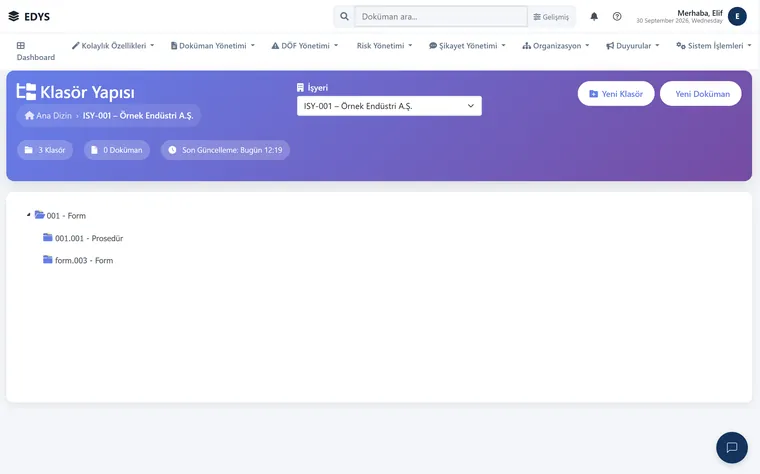Click the open folder icon of 001 - Form

pos(40,215)
